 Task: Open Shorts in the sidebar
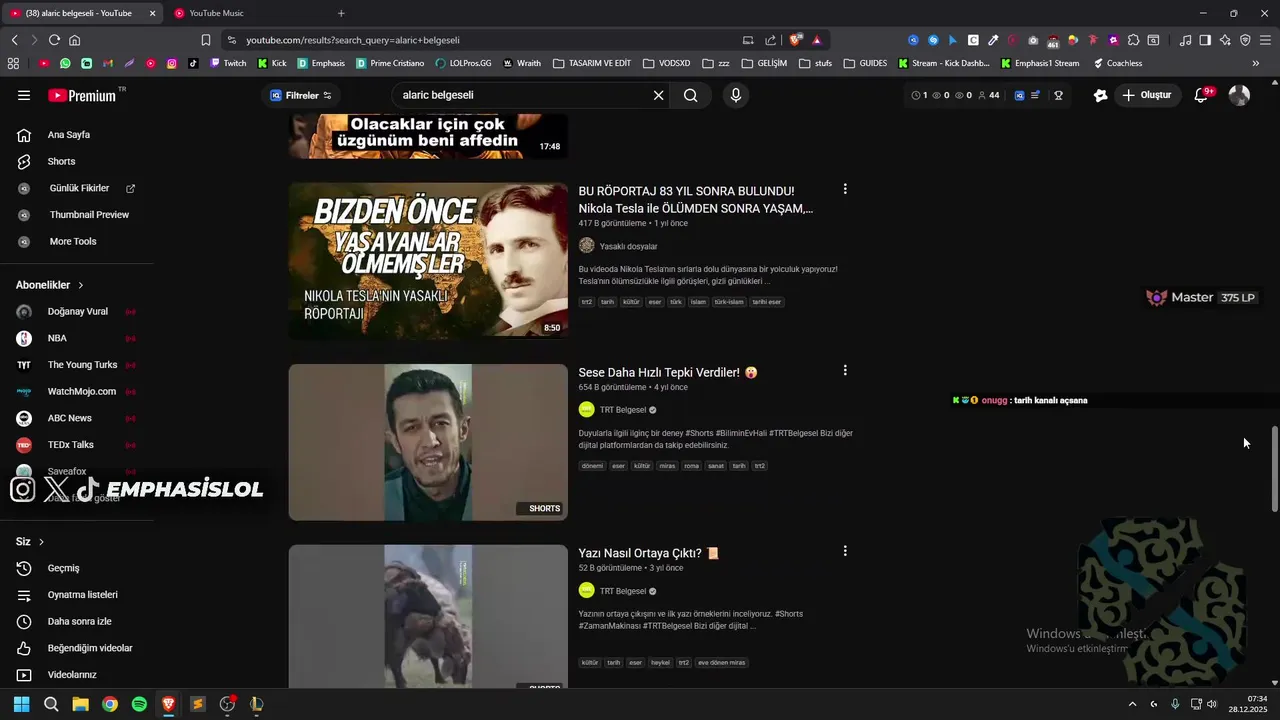[61, 161]
